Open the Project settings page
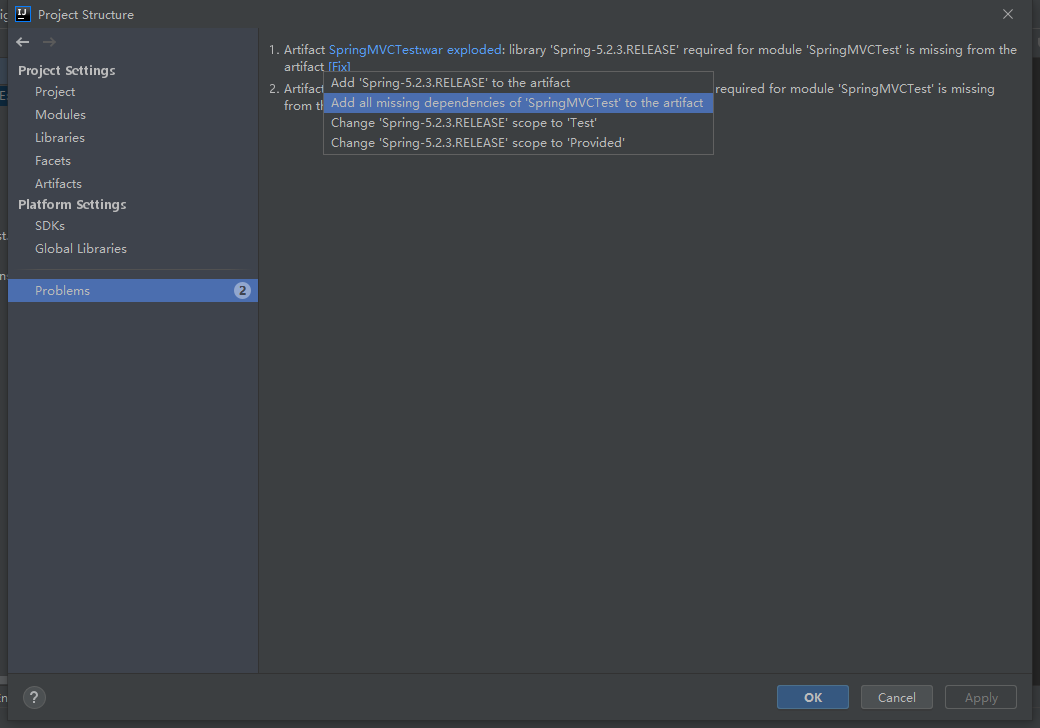The width and height of the screenshot is (1040, 728). 55,91
